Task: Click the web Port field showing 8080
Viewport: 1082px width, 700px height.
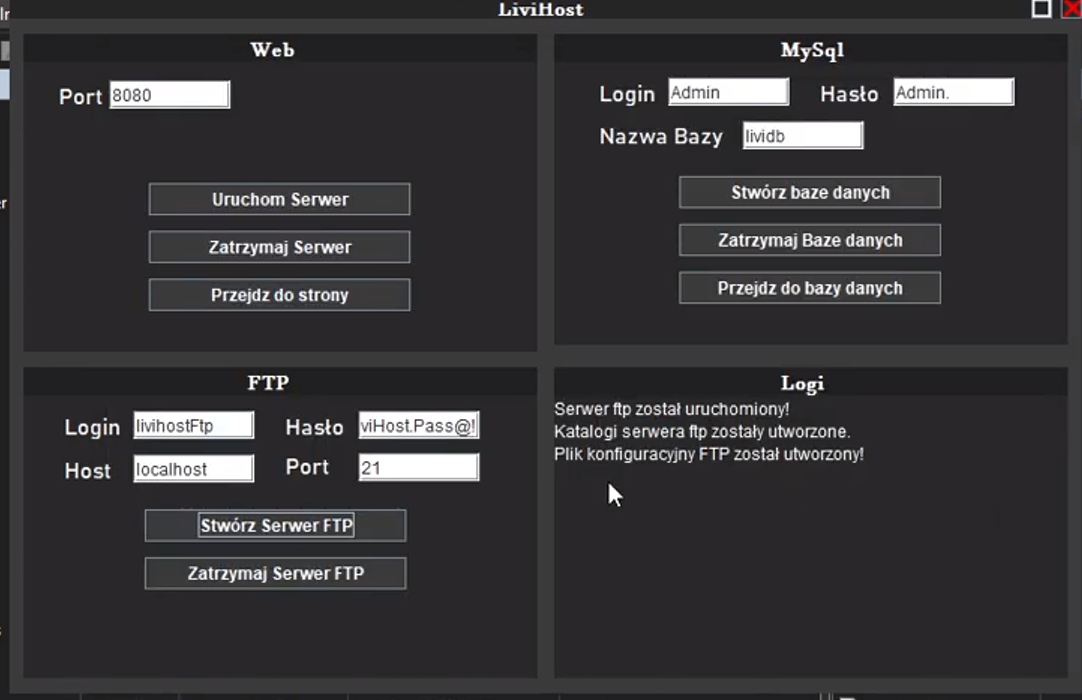Action: click(x=168, y=94)
